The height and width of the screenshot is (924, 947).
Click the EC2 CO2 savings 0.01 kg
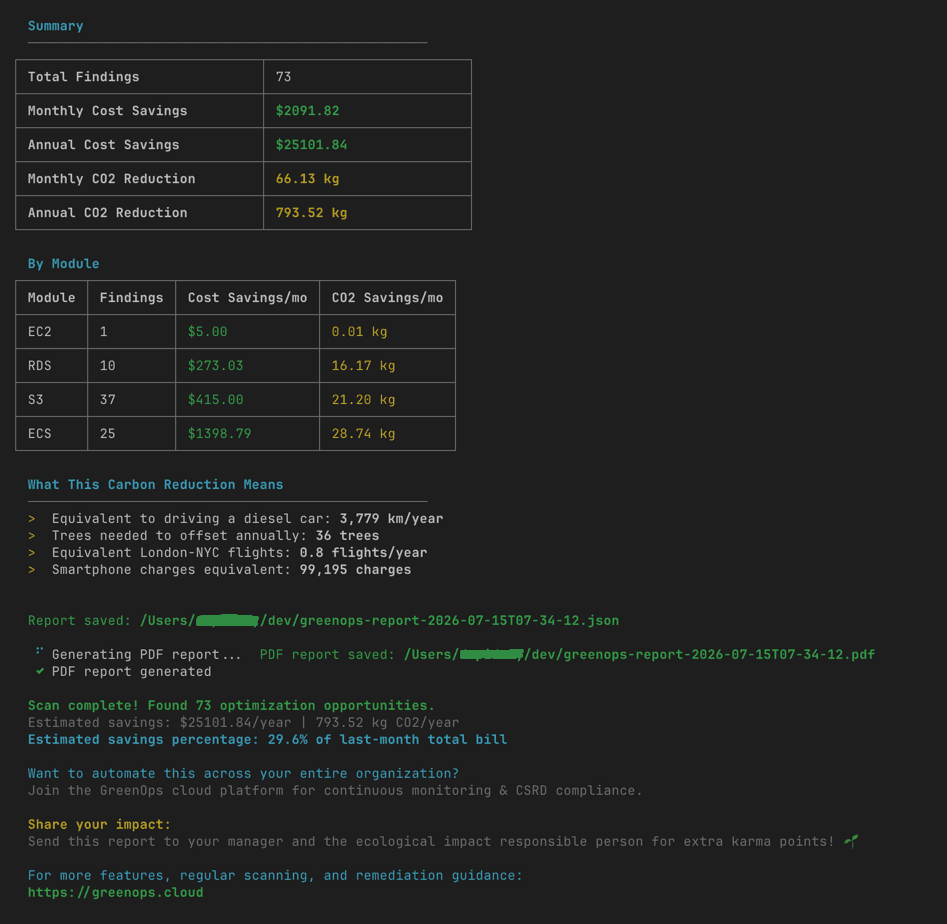359,332
